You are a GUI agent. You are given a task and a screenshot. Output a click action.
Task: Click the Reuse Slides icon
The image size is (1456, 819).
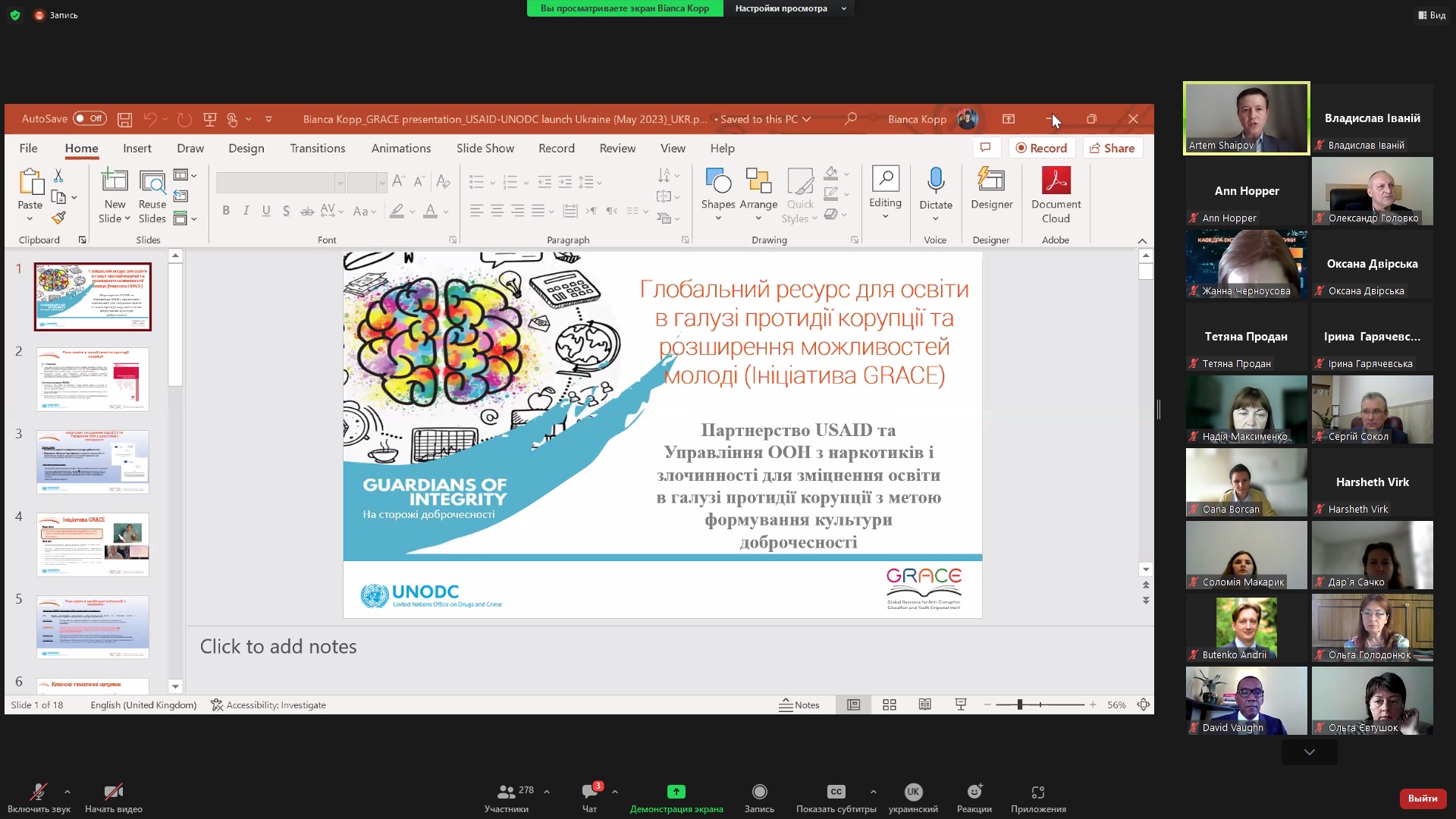point(152,182)
